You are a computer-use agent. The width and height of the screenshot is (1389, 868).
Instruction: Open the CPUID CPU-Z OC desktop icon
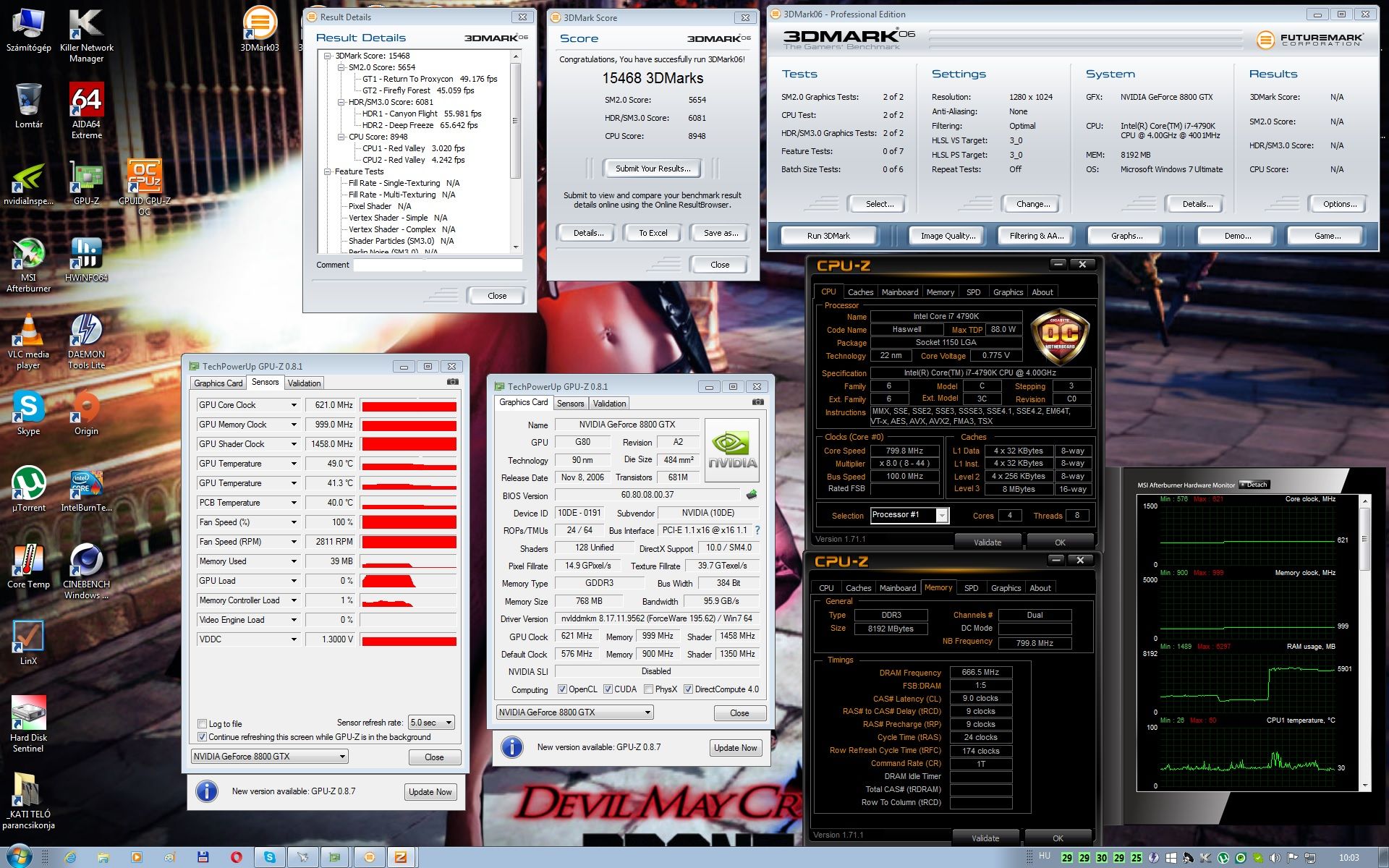[144, 188]
